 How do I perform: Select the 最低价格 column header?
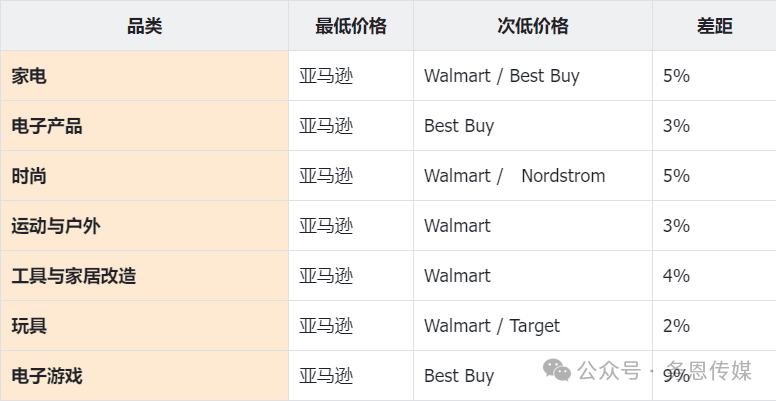(351, 26)
